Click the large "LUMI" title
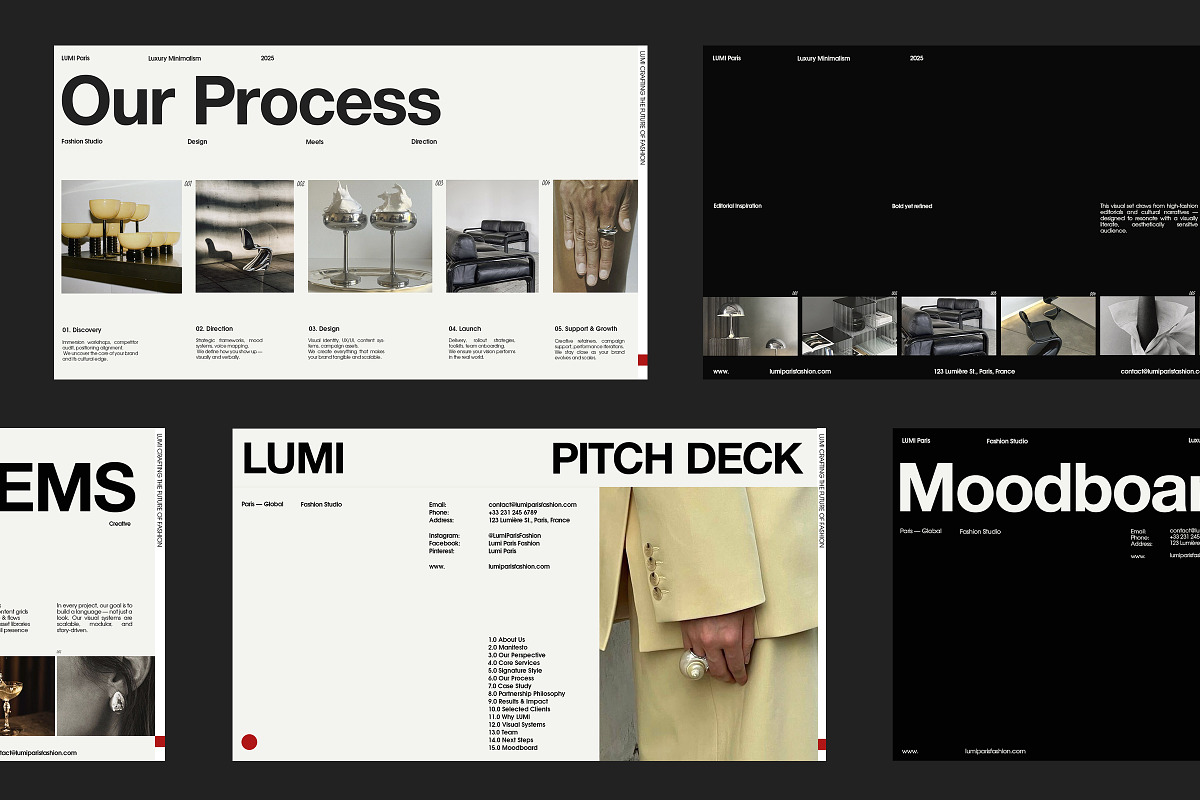1200x800 pixels. (293, 459)
